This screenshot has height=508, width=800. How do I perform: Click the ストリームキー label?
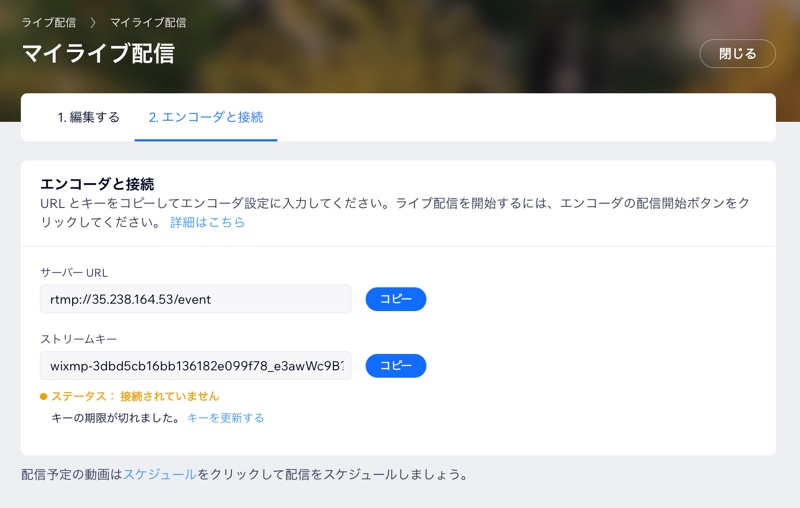(79, 340)
